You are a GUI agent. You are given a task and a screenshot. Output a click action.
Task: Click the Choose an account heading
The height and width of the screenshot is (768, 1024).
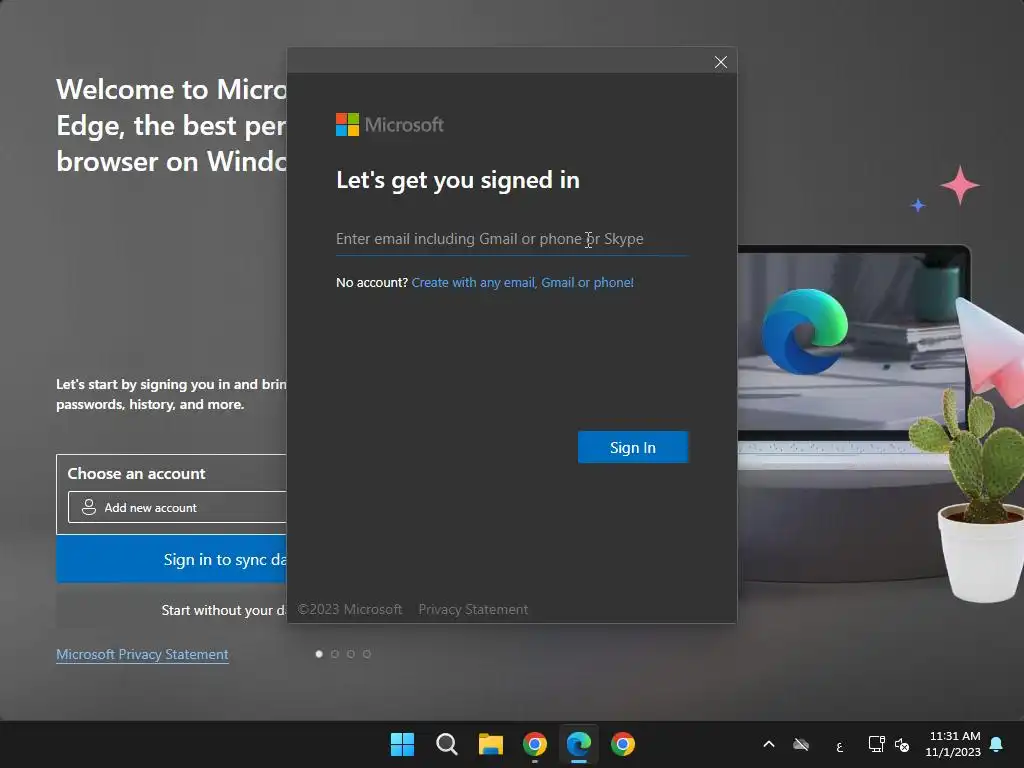tap(136, 473)
